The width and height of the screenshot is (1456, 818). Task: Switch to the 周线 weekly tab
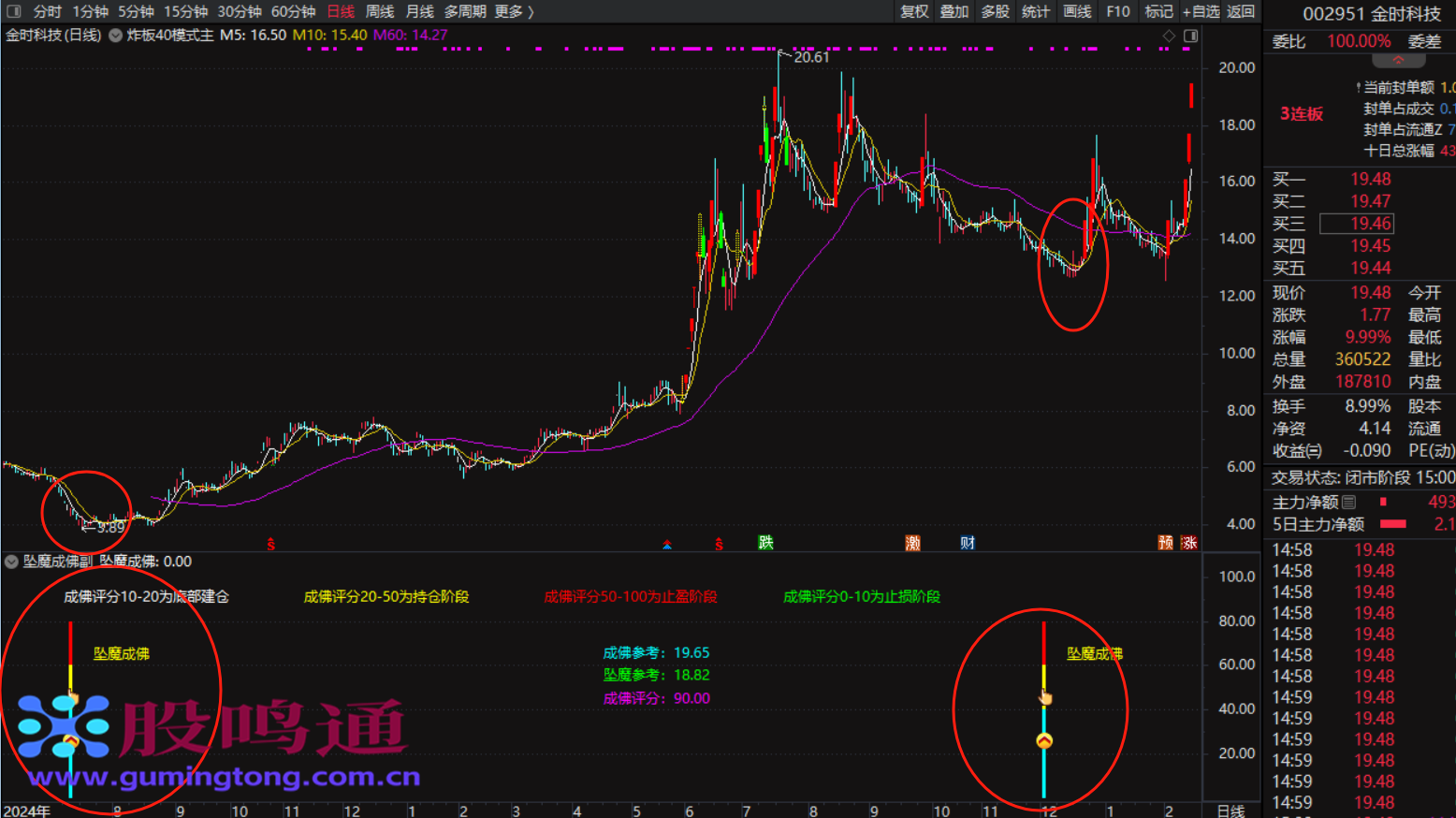[379, 11]
